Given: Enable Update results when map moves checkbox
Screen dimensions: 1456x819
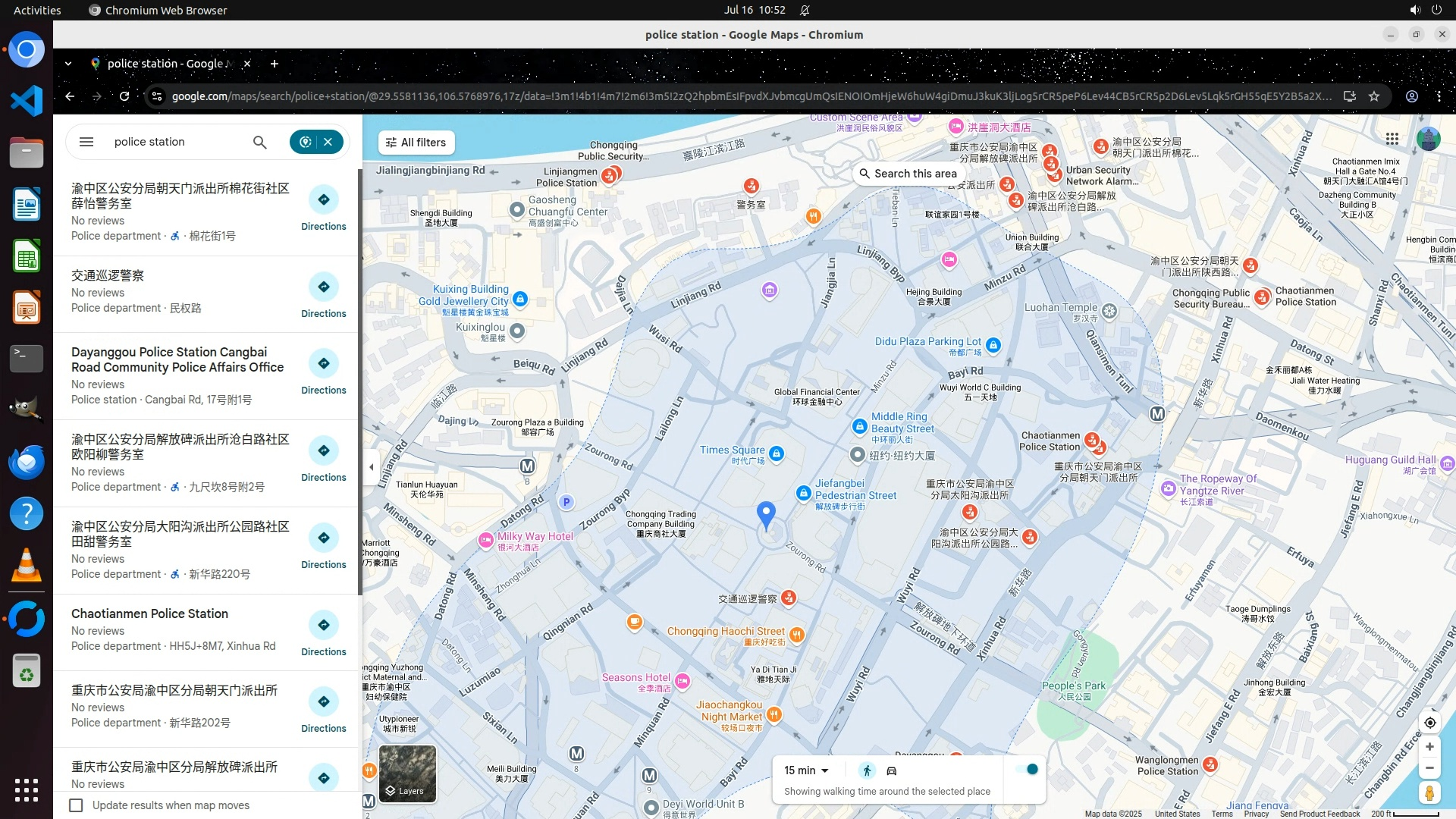Looking at the screenshot, I should pos(76,805).
